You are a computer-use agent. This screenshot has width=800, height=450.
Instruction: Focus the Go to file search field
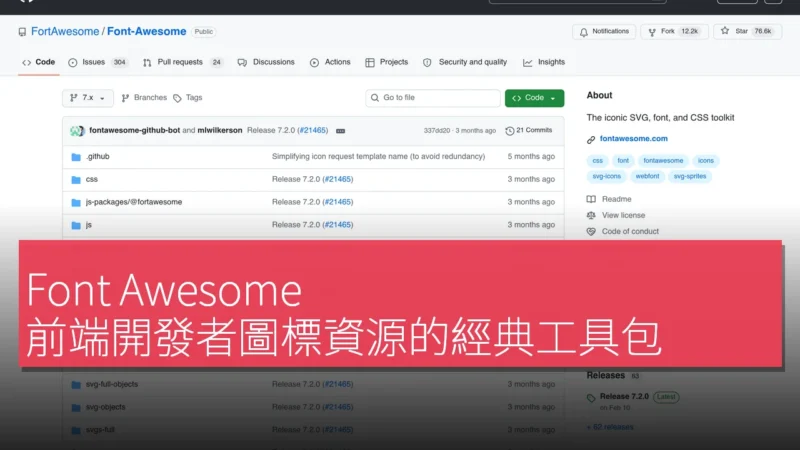(x=433, y=98)
